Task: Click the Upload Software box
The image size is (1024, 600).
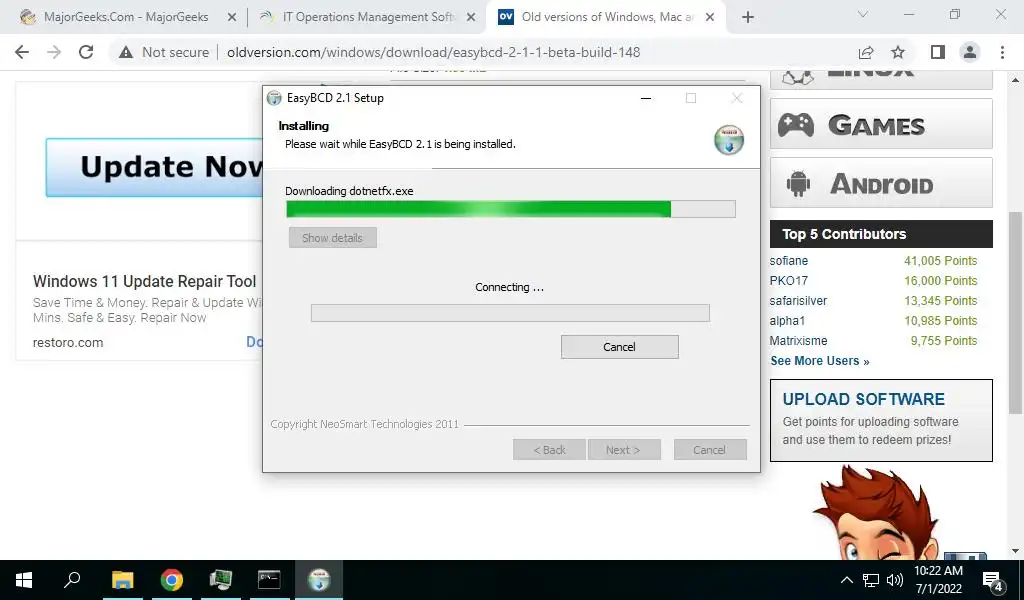Action: [881, 420]
